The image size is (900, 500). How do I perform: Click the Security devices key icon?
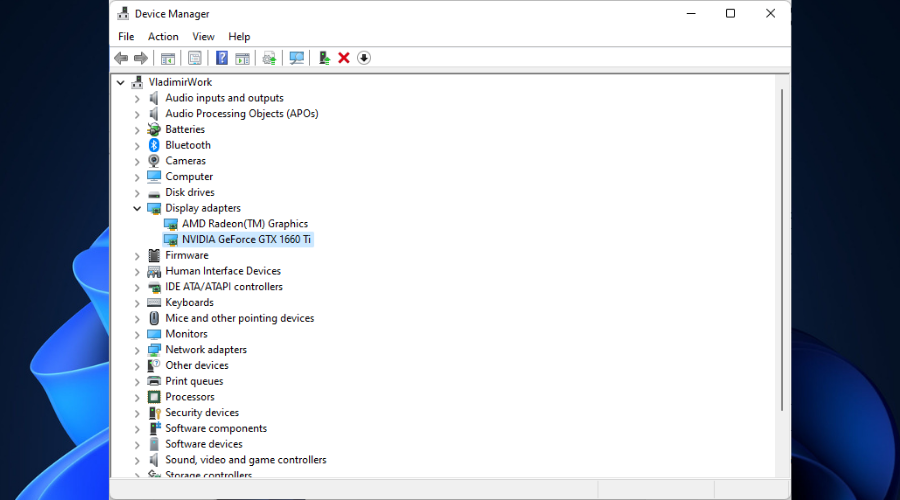point(154,413)
